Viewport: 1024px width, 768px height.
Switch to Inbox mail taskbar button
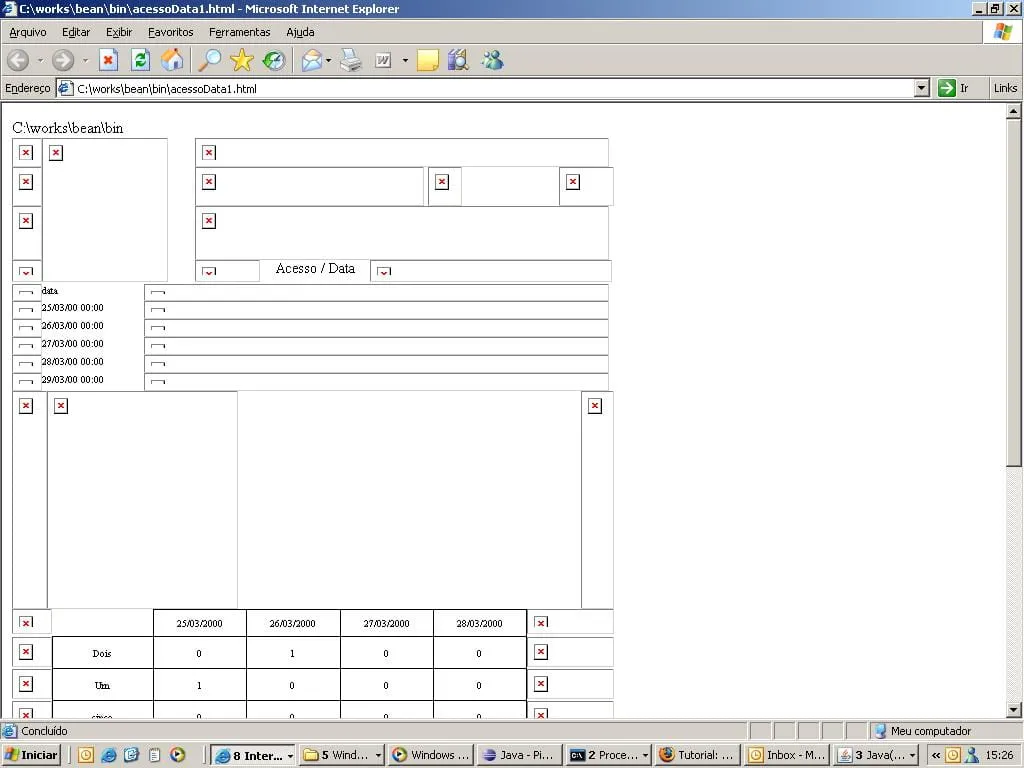pyautogui.click(x=786, y=756)
